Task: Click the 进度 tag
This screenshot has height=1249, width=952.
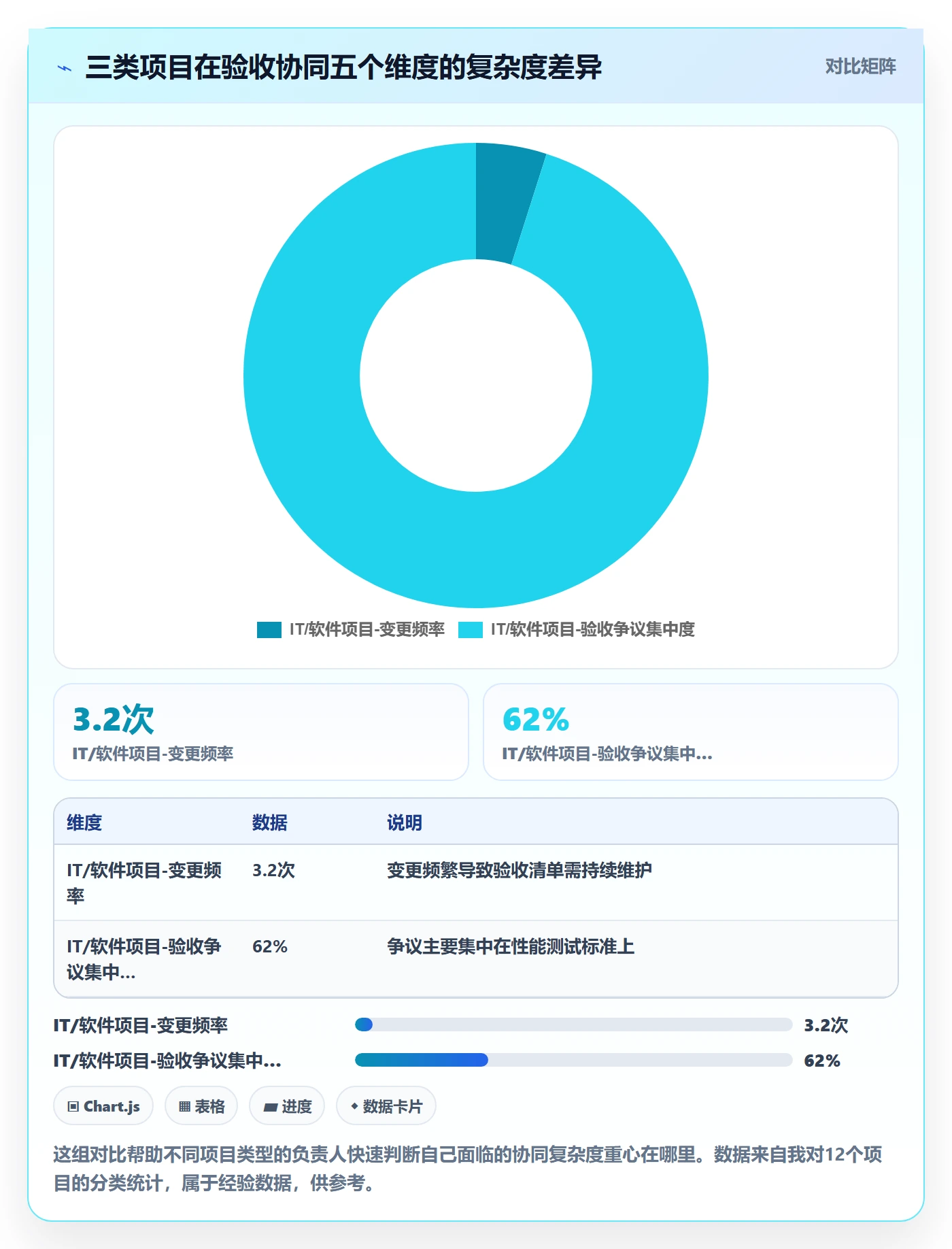Action: click(x=287, y=1106)
